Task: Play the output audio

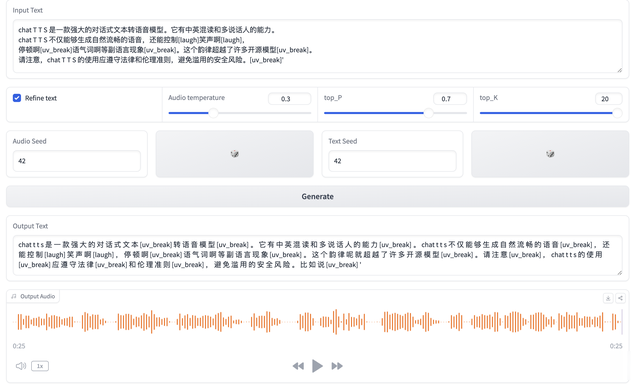Action: [x=317, y=366]
